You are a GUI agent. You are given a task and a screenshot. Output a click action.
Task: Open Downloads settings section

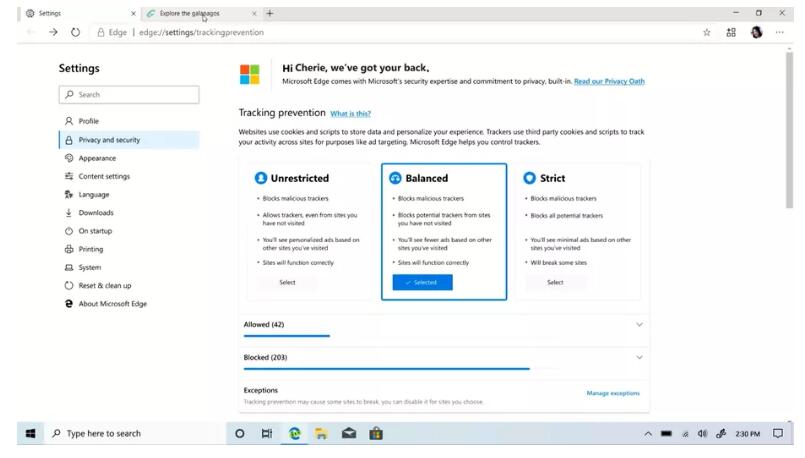pos(129,213)
